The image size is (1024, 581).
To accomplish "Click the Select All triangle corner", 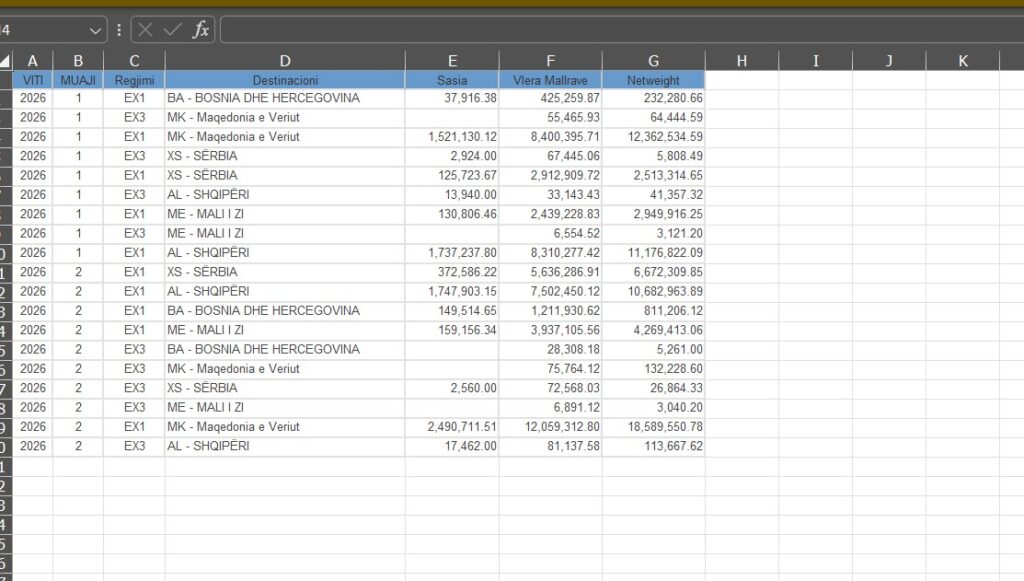I will (x=5, y=61).
